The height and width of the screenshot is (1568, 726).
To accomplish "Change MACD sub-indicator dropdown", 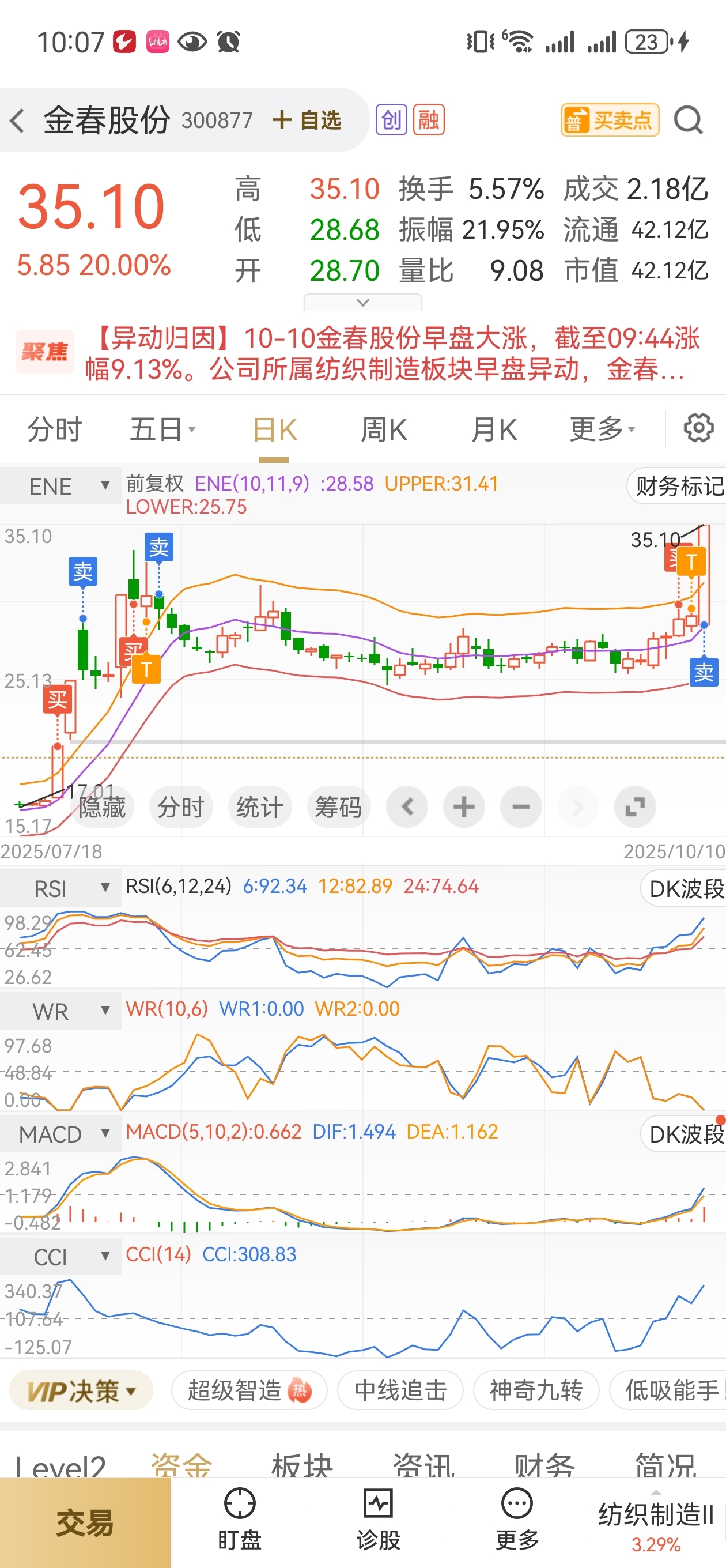I will [60, 1134].
